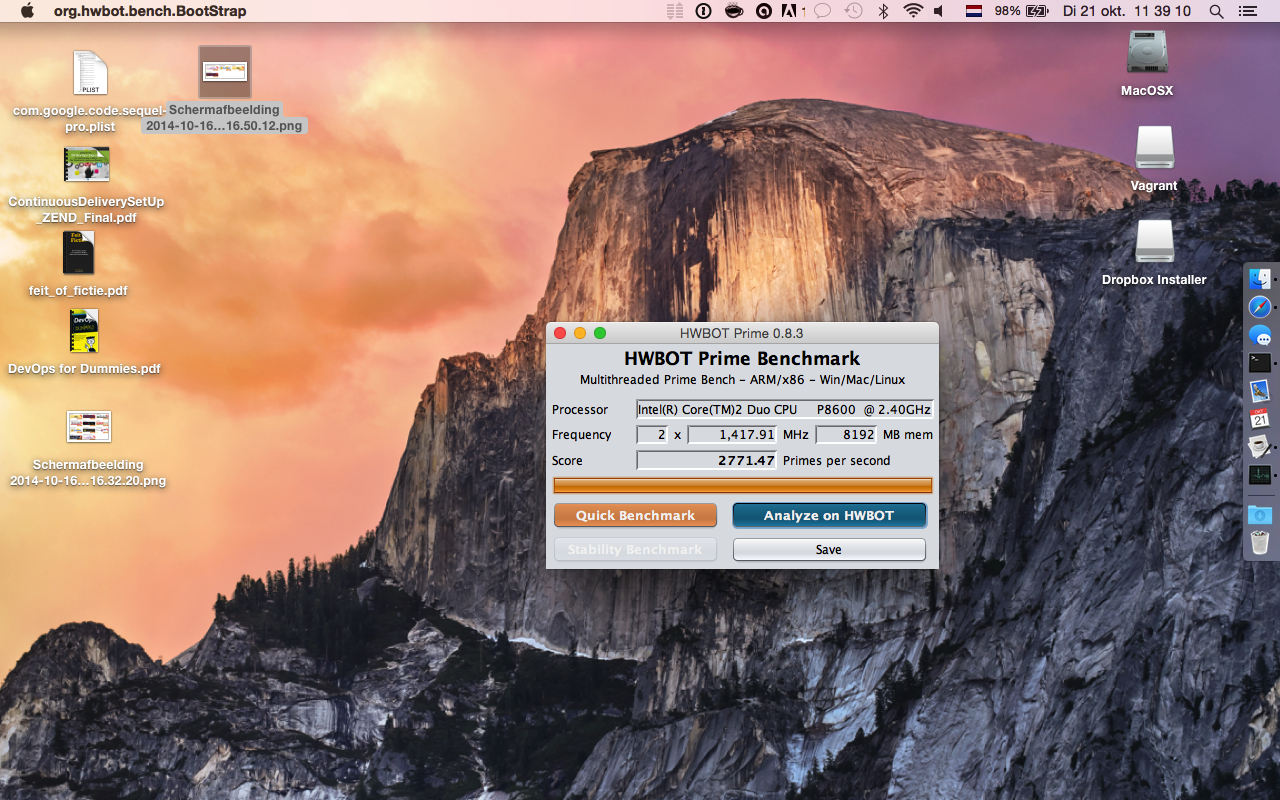The width and height of the screenshot is (1280, 800).
Task: Select the MacOSX hard drive icon
Action: (1147, 52)
